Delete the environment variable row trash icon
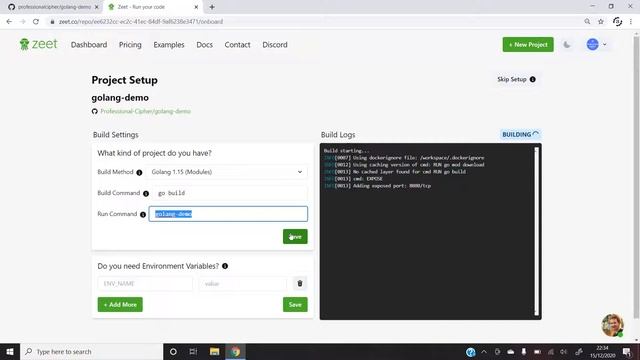 tap(300, 283)
